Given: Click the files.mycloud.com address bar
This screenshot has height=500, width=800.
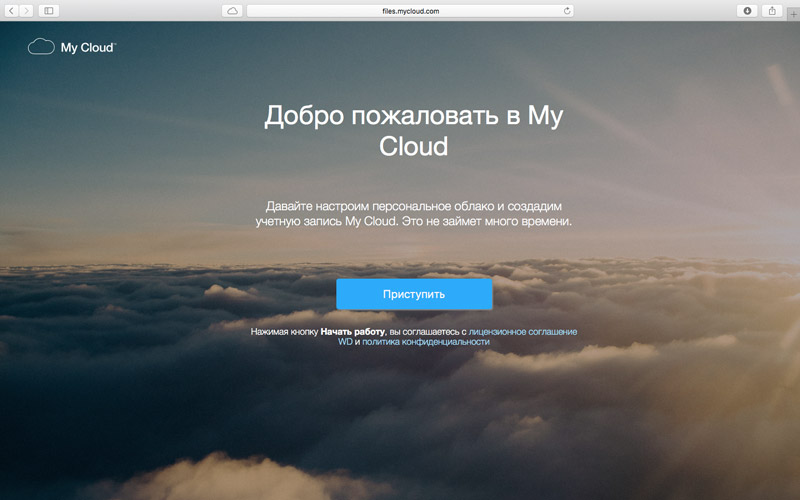Looking at the screenshot, I should (x=410, y=11).
